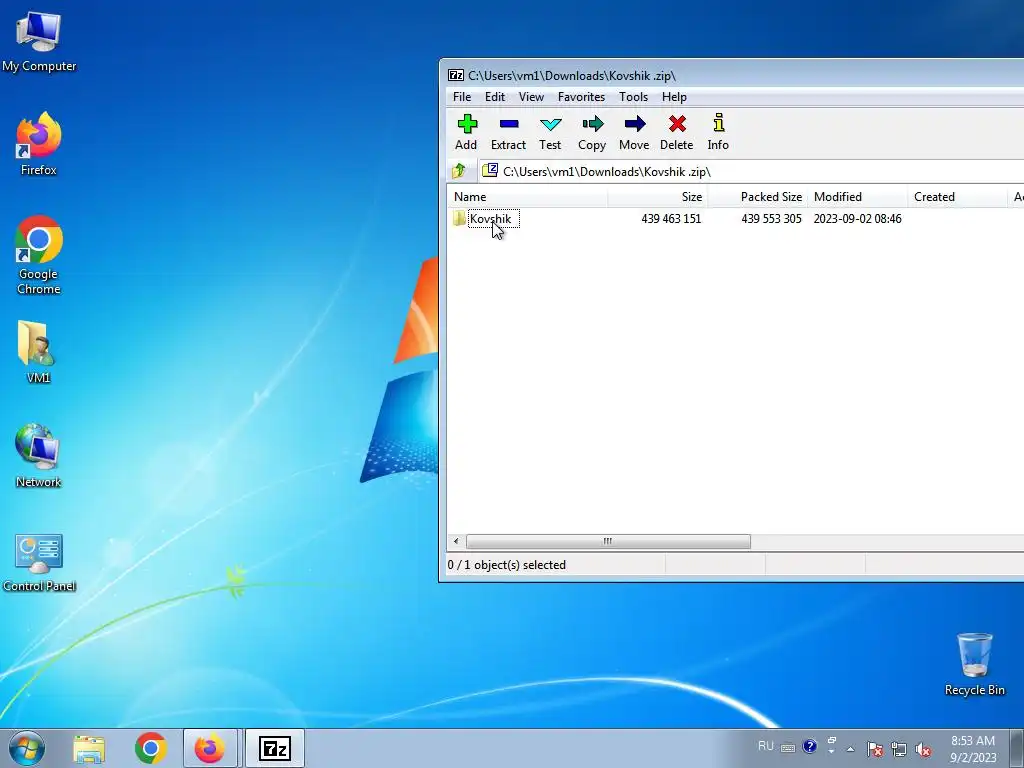Image resolution: width=1024 pixels, height=768 pixels.
Task: Click the 7z taskbar button
Action: (x=275, y=748)
